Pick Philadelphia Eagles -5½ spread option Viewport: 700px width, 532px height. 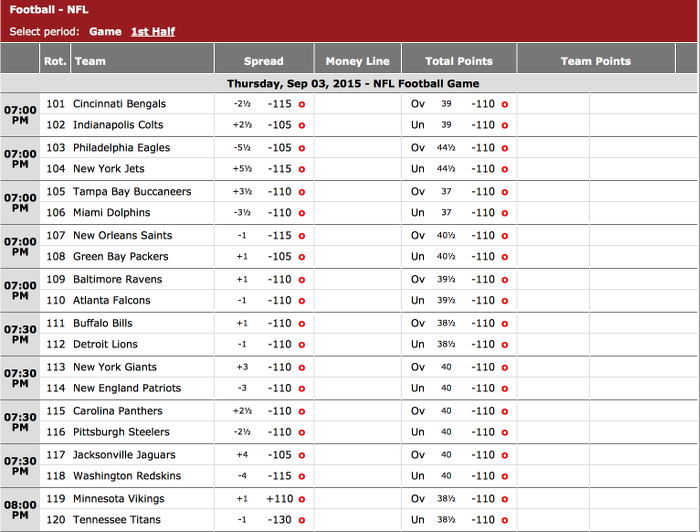(x=302, y=148)
